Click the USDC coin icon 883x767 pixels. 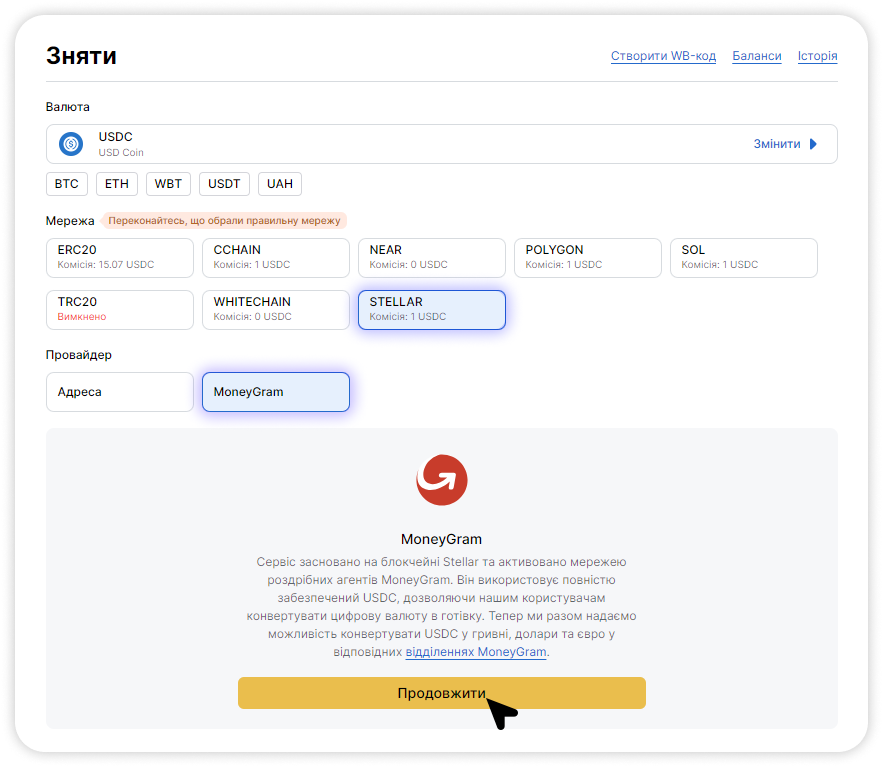(71, 144)
